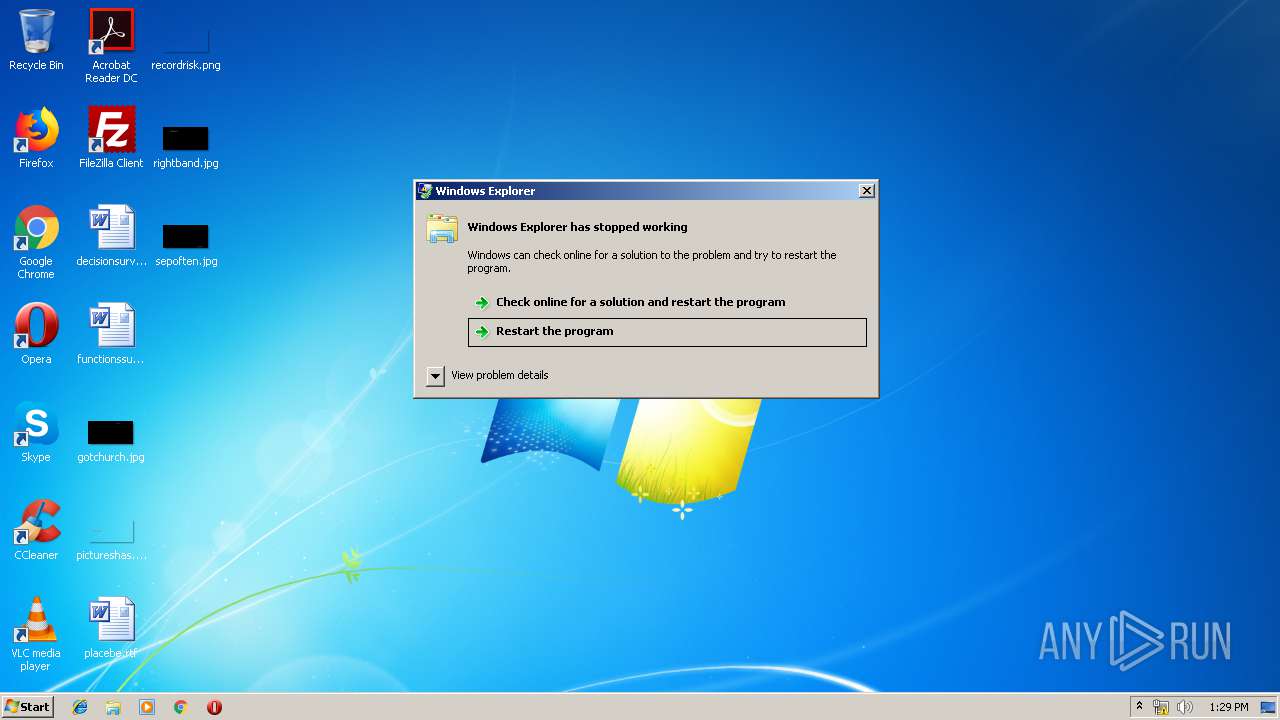This screenshot has height=720, width=1280.
Task: Open the Opera desktop shortcut
Action: [x=36, y=334]
